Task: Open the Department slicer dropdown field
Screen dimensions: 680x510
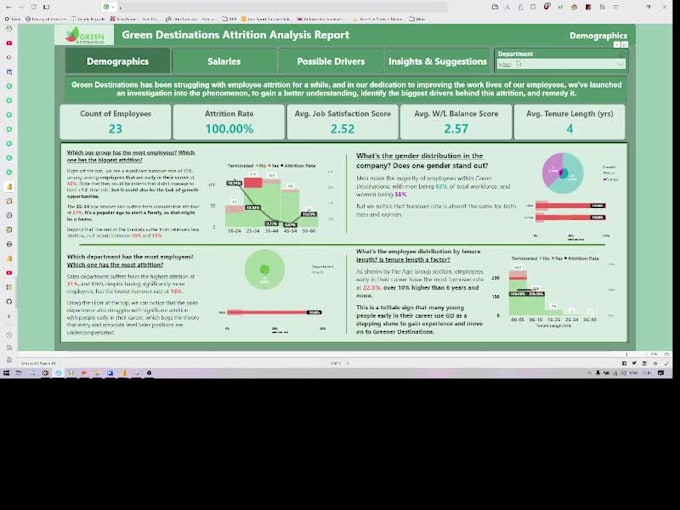Action: [x=561, y=64]
